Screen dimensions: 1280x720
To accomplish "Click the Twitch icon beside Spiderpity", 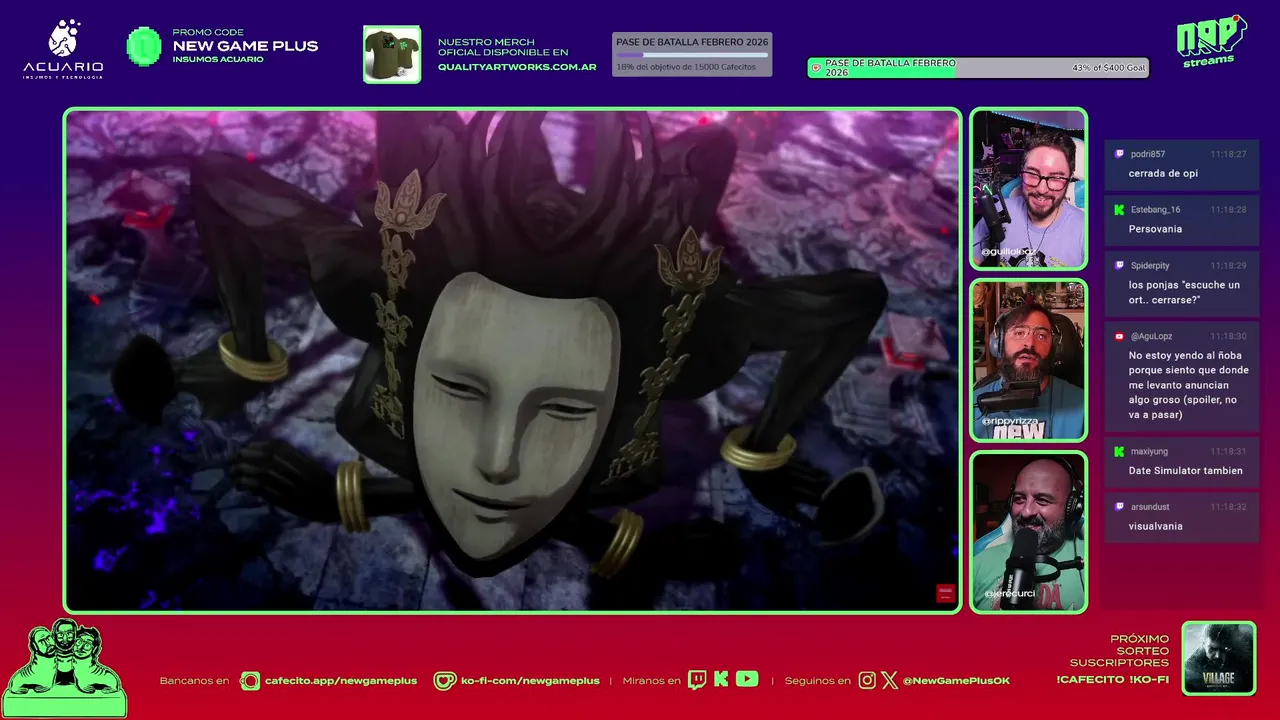I will (x=1119, y=266).
